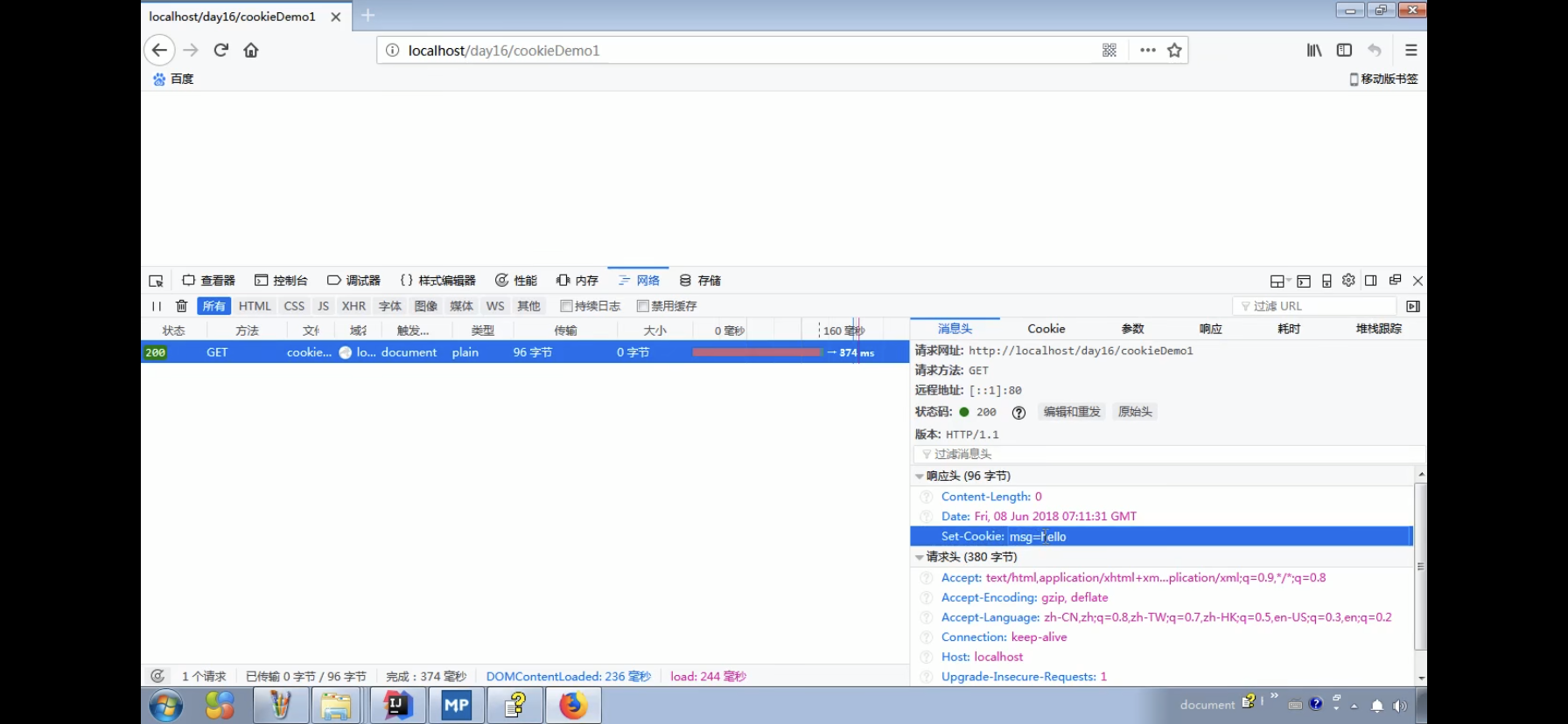1568x724 pixels.
Task: Open devtools in separate window
Action: tap(1395, 280)
